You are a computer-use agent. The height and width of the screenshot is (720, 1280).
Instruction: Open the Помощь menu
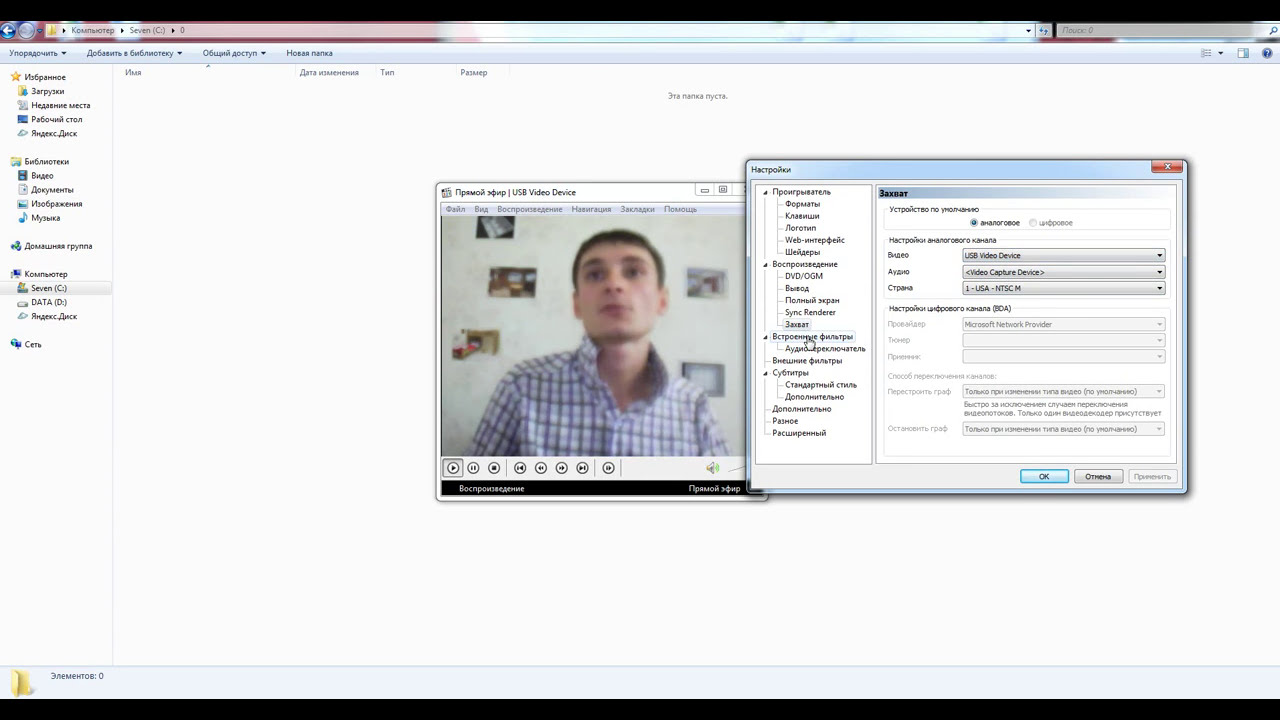click(x=680, y=209)
